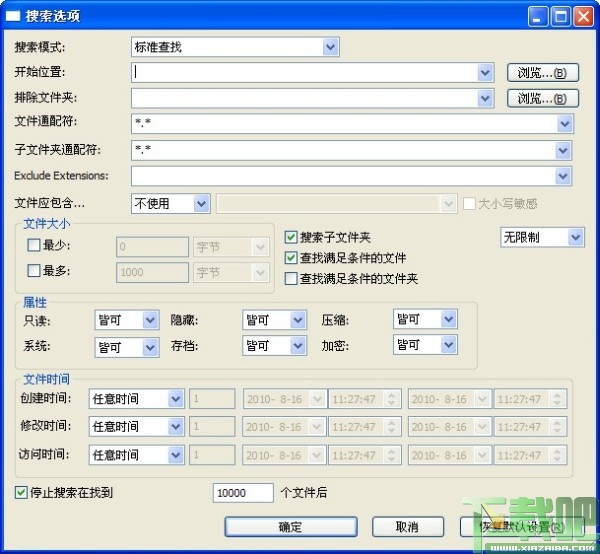Open the 创建时间 dropdown showing 任意时间
The image size is (600, 554).
click(x=137, y=399)
